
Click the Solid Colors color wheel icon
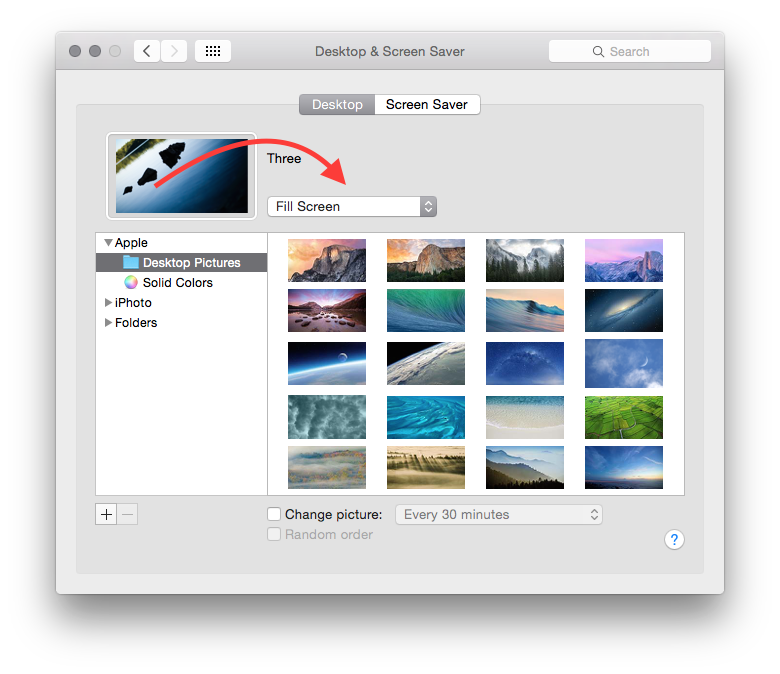point(131,282)
